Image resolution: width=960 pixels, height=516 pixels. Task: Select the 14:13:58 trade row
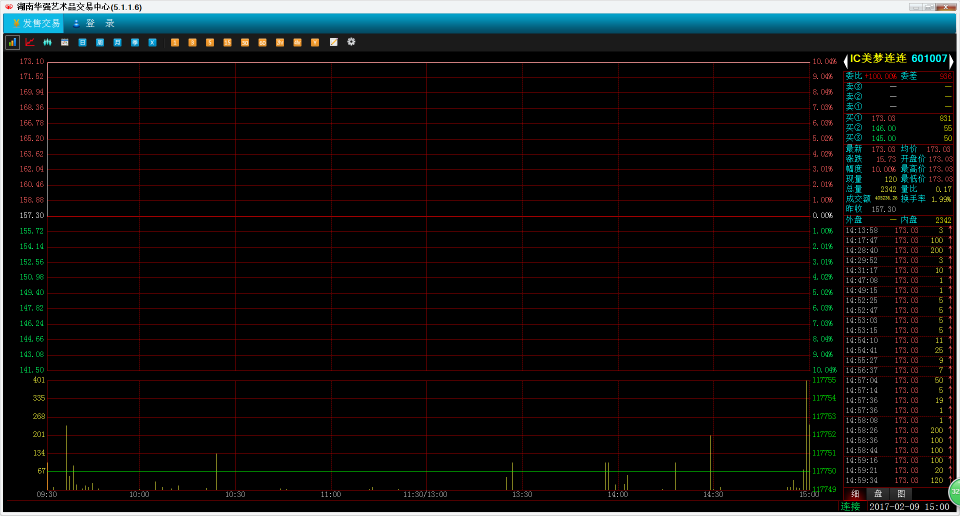(899, 231)
